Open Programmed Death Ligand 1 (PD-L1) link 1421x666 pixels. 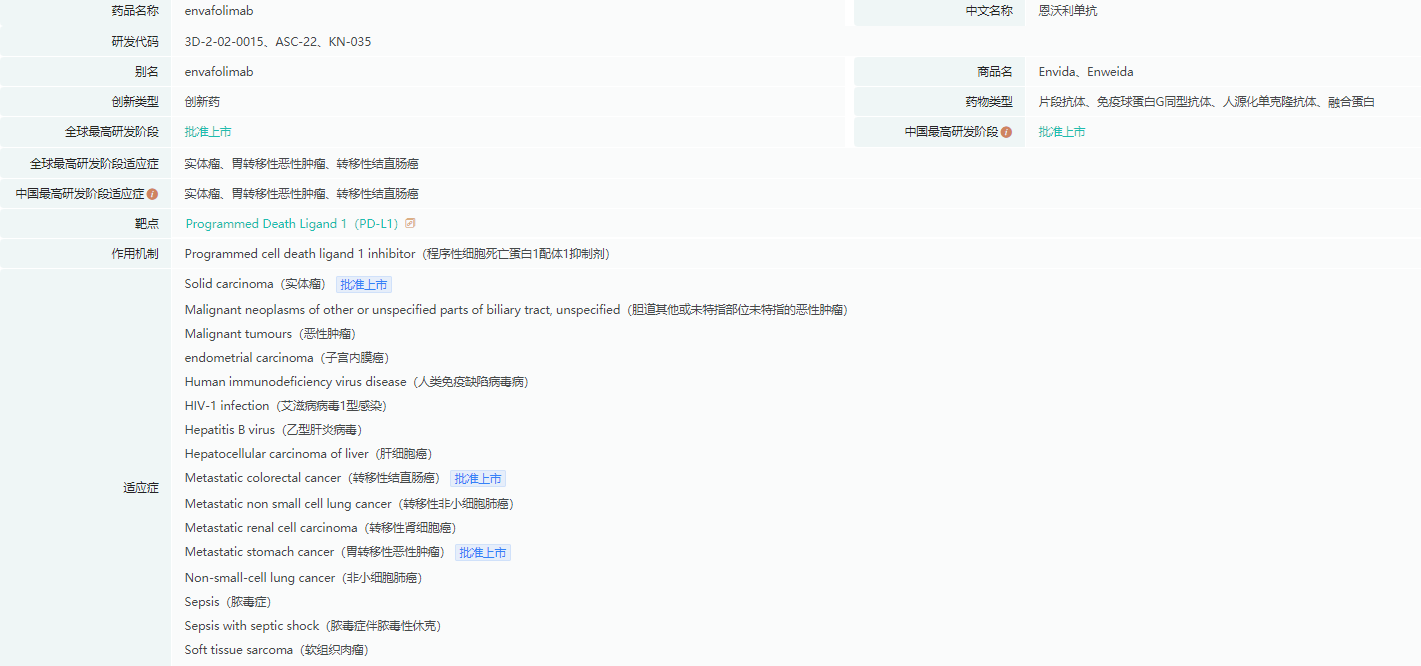pos(292,224)
